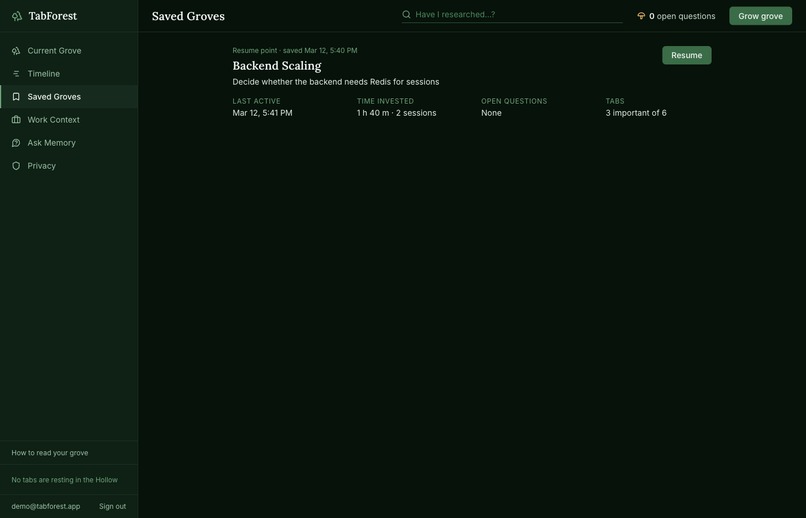The height and width of the screenshot is (518, 806).
Task: Select Saved Groves in sidebar
Action: [x=69, y=97]
